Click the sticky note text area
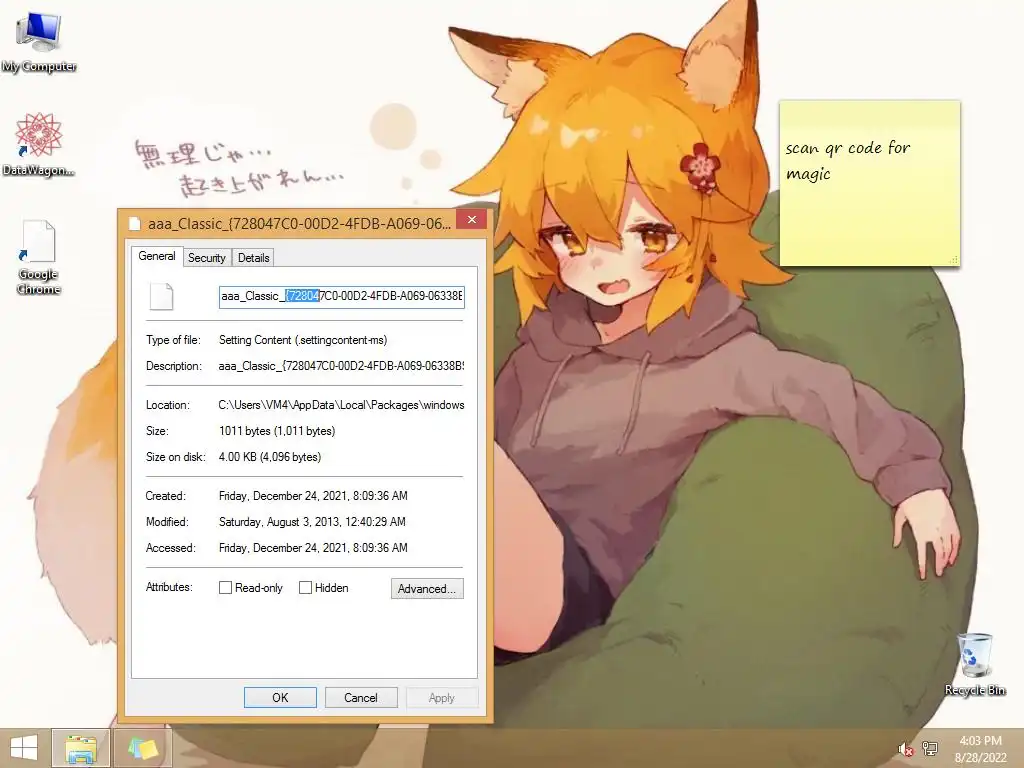This screenshot has height=768, width=1024. pos(869,189)
